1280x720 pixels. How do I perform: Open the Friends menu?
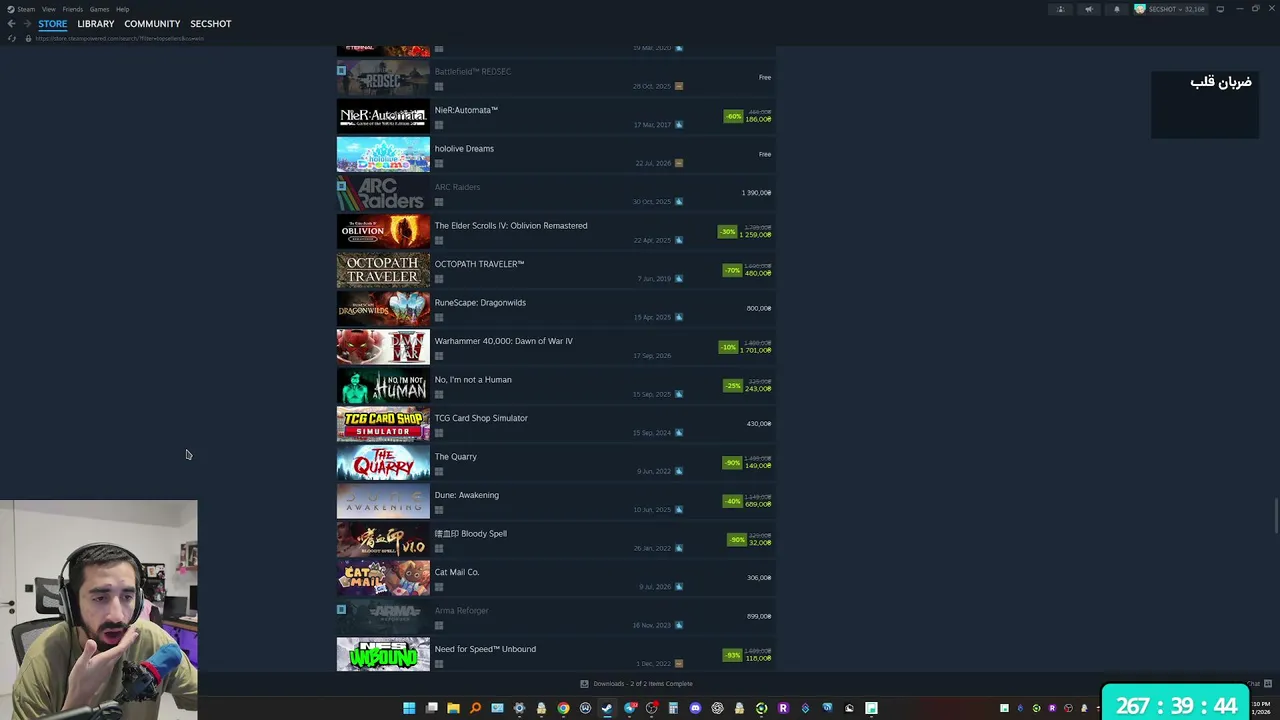(73, 9)
